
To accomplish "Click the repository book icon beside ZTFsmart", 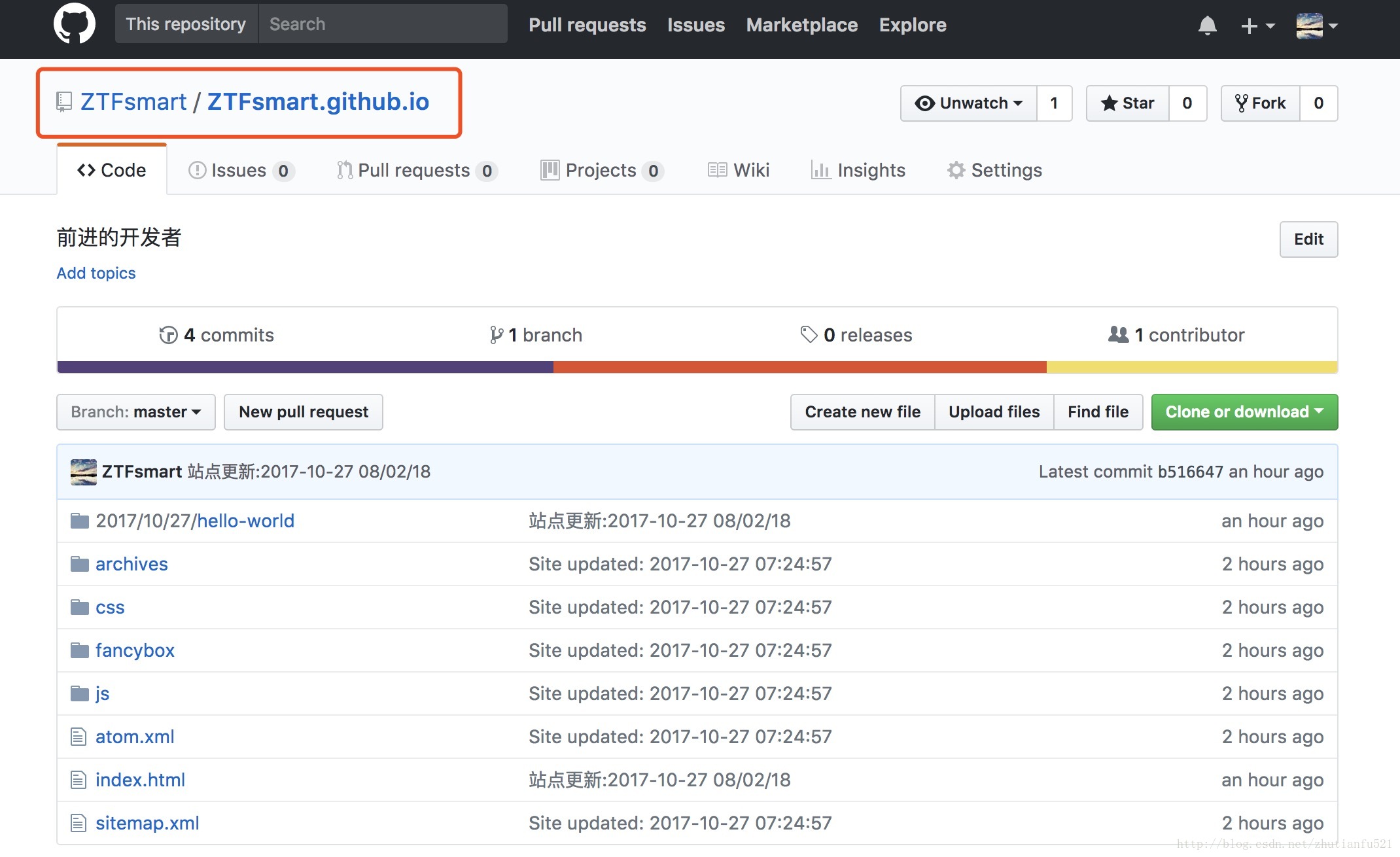I will [x=64, y=102].
